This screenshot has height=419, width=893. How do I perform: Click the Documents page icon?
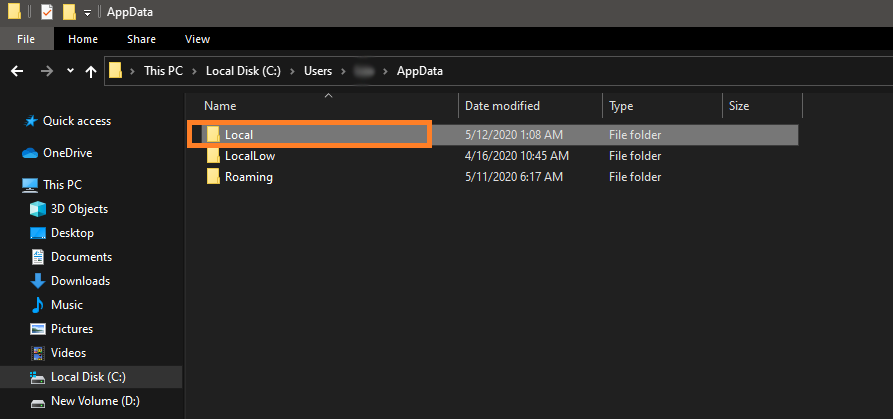click(x=38, y=257)
